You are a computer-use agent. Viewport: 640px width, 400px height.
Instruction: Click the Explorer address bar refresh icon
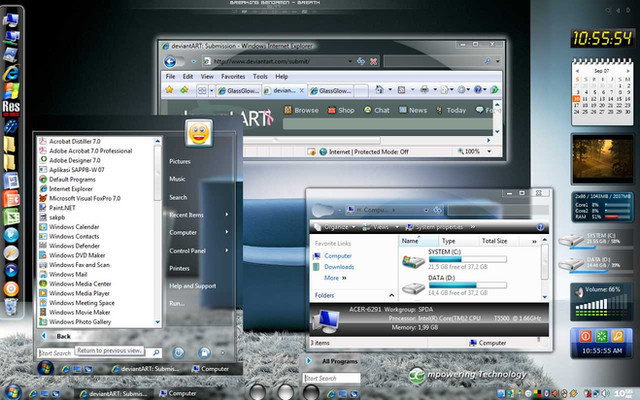(x=437, y=210)
